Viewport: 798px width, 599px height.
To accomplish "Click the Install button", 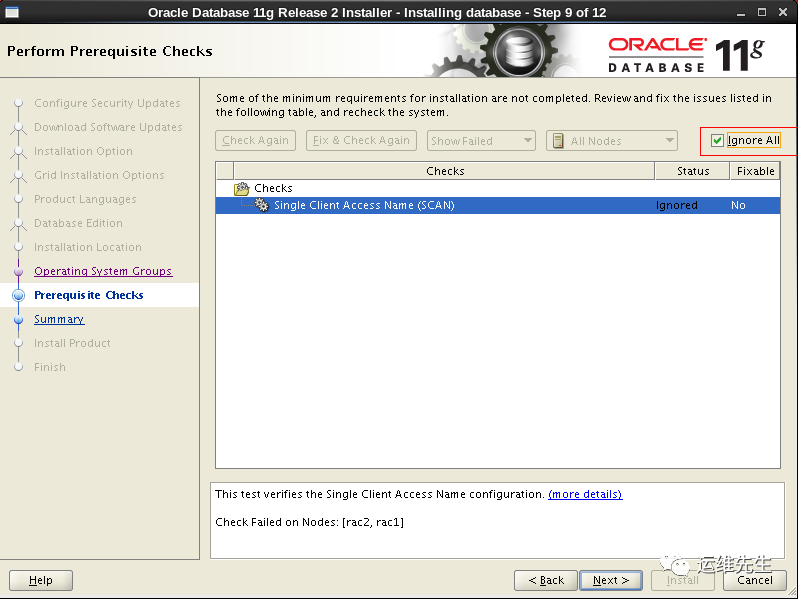I will click(682, 580).
